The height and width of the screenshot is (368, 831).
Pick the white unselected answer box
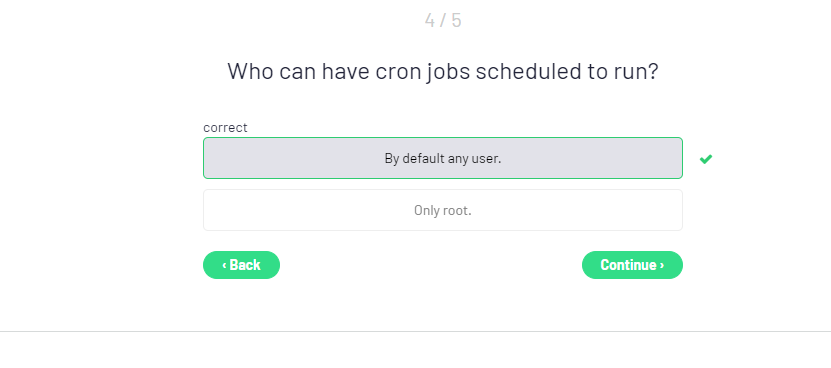click(443, 210)
